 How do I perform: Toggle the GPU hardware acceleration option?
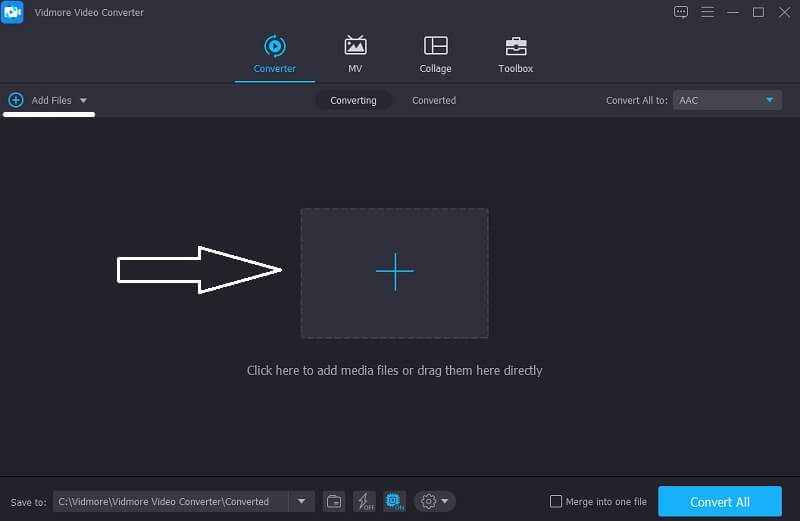[394, 501]
